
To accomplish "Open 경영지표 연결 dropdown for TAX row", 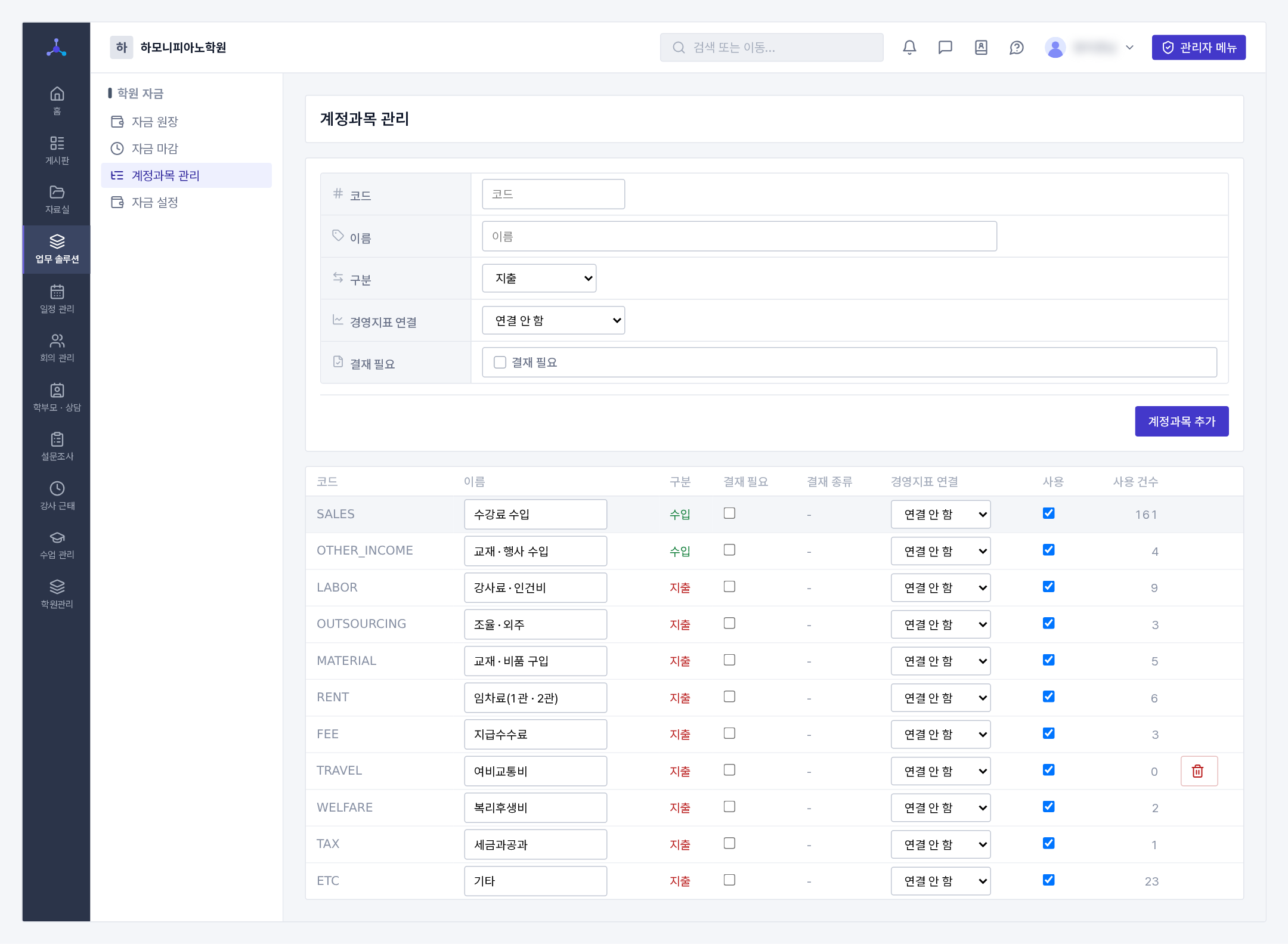I will (x=940, y=844).
